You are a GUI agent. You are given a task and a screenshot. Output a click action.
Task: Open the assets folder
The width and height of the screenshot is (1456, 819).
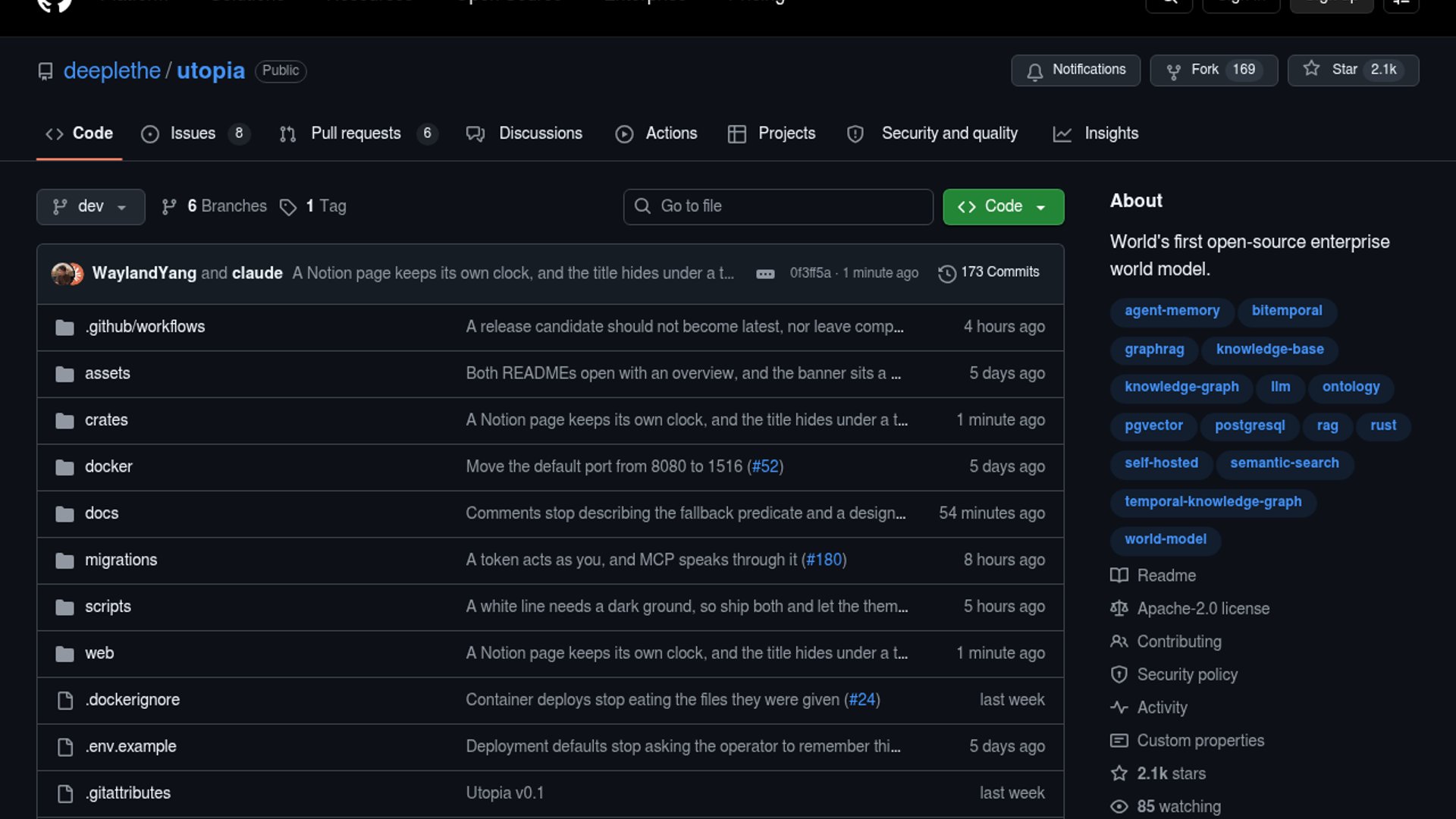(x=107, y=374)
